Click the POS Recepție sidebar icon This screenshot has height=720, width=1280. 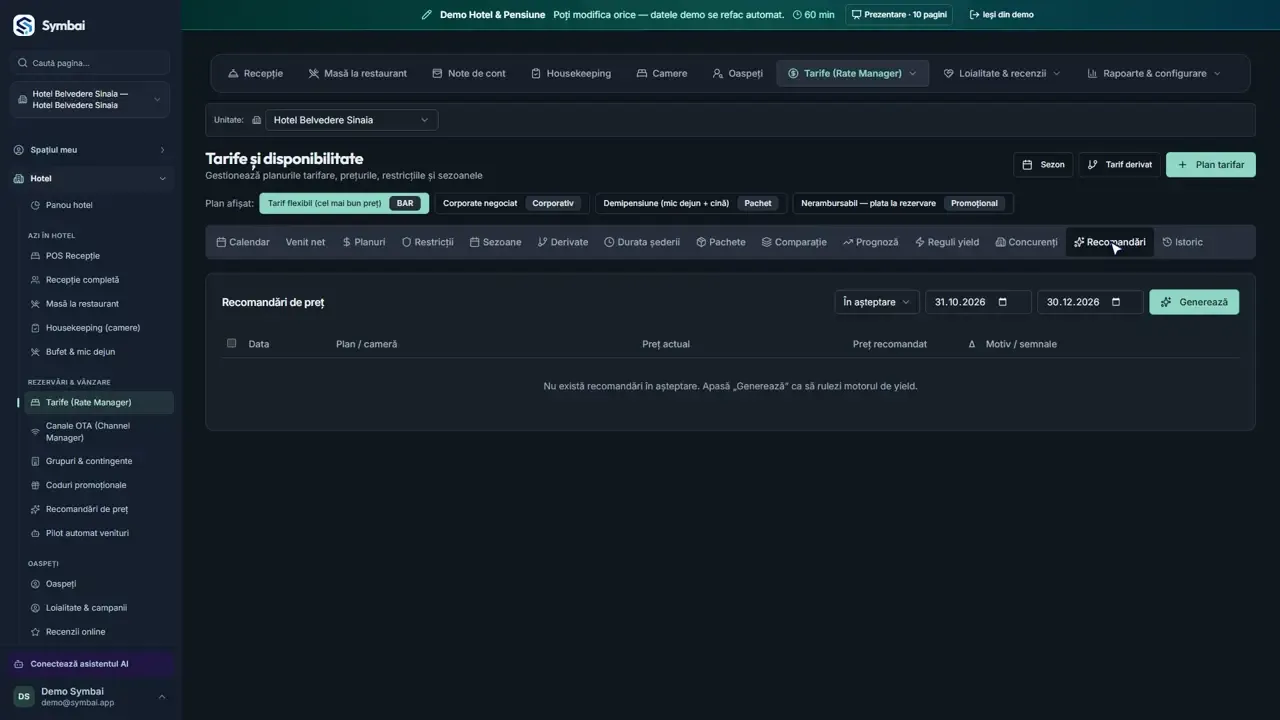coord(36,256)
